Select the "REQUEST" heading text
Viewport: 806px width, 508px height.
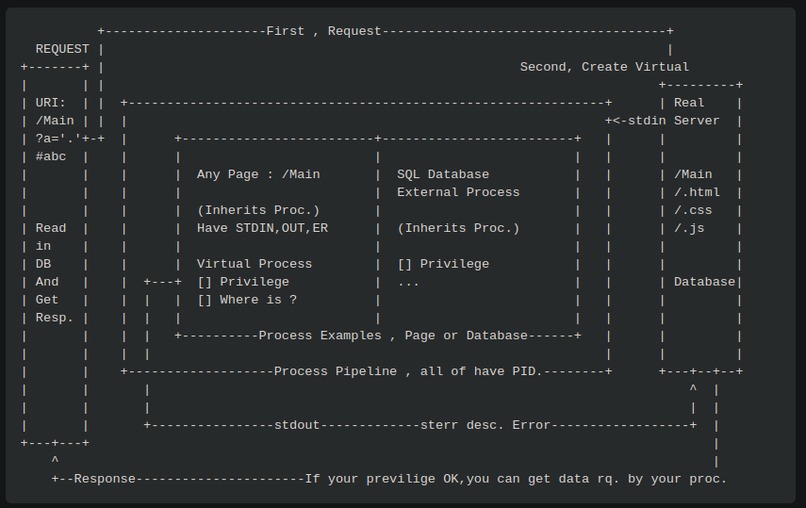pyautogui.click(x=62, y=49)
